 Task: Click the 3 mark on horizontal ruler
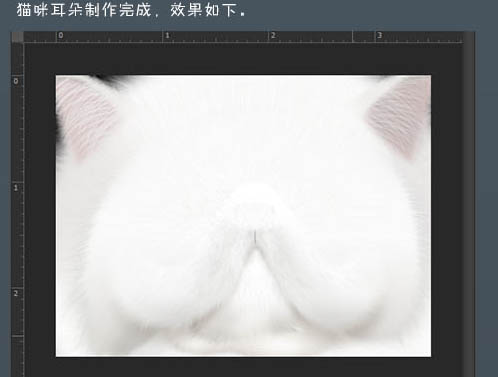point(379,35)
